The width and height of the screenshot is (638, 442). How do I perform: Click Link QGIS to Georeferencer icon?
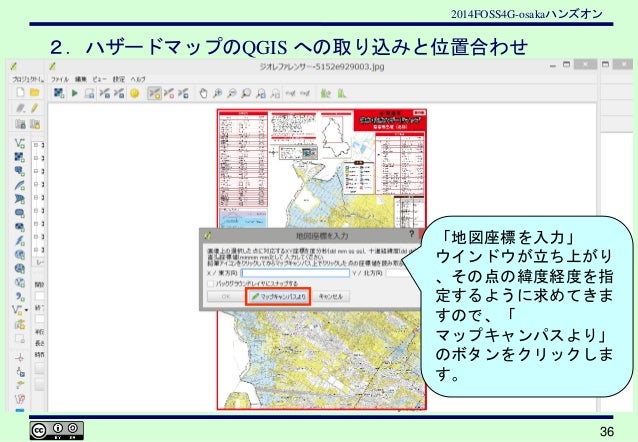pyautogui.click(x=305, y=94)
